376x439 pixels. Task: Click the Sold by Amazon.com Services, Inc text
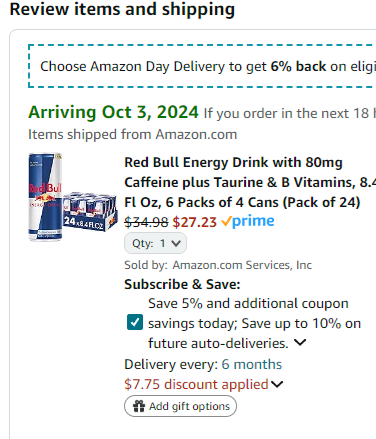pyautogui.click(x=218, y=265)
